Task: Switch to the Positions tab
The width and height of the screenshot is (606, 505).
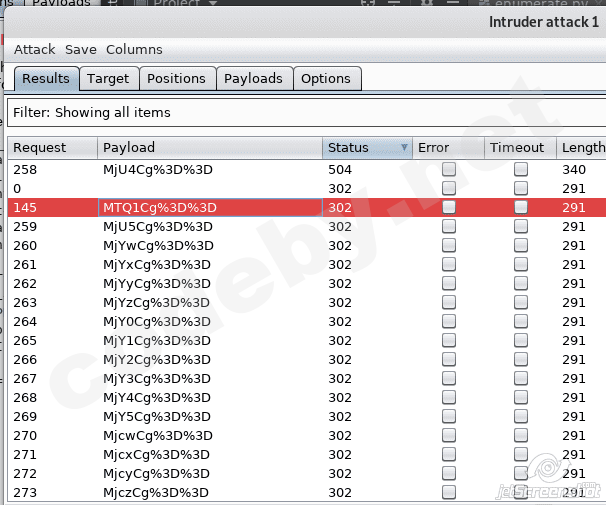Action: point(177,78)
